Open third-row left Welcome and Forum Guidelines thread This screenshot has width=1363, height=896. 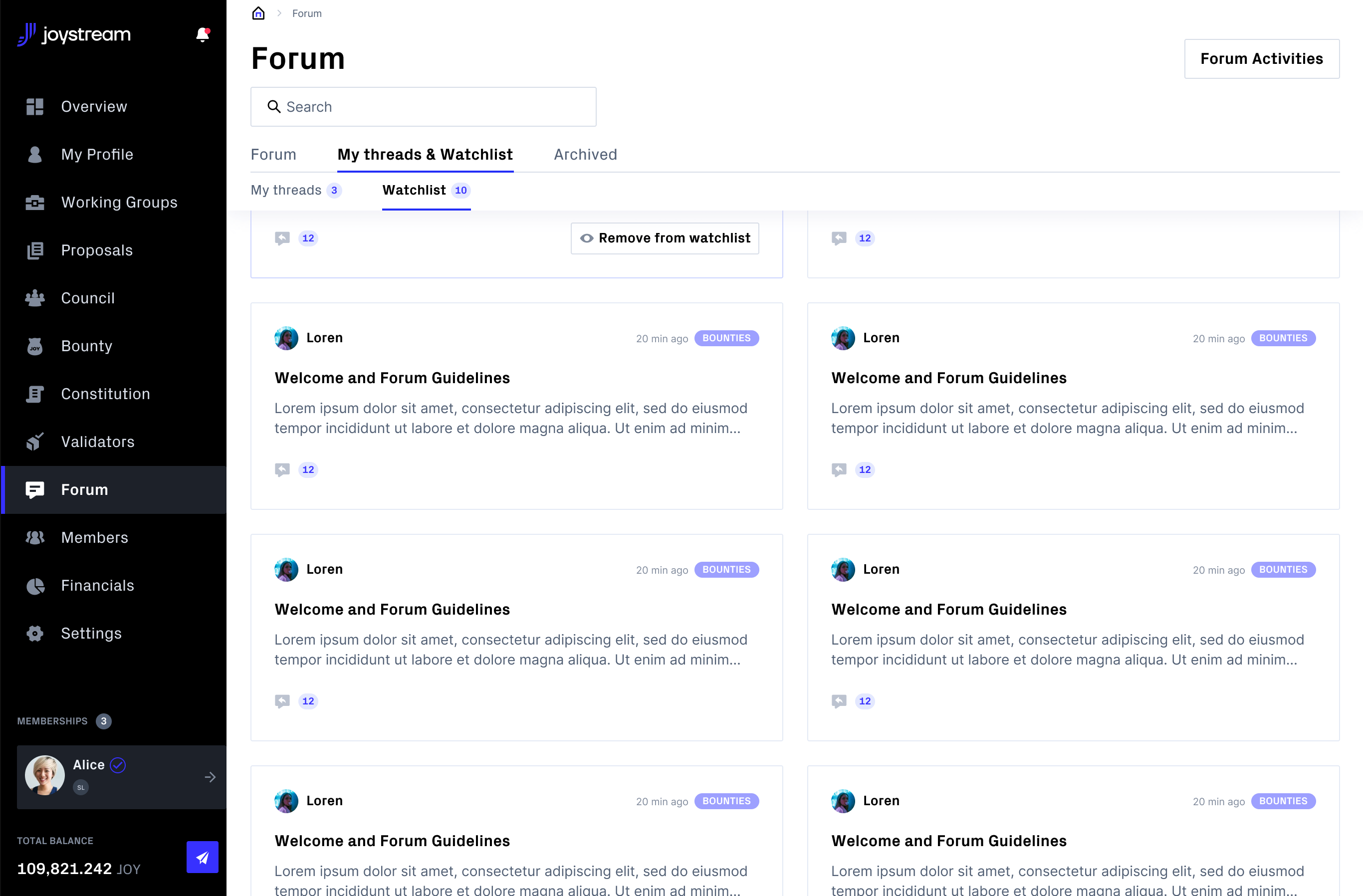click(392, 609)
